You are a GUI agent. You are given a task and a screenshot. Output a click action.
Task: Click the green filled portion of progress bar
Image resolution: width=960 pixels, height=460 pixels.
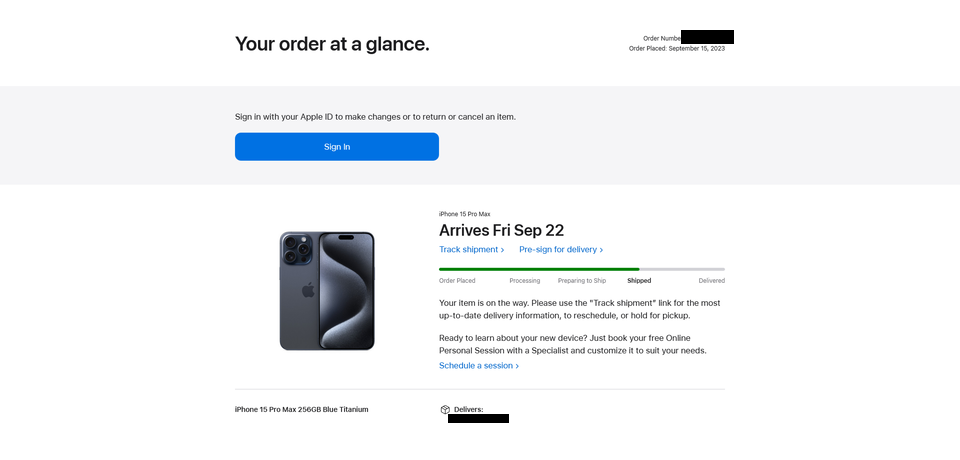(539, 269)
